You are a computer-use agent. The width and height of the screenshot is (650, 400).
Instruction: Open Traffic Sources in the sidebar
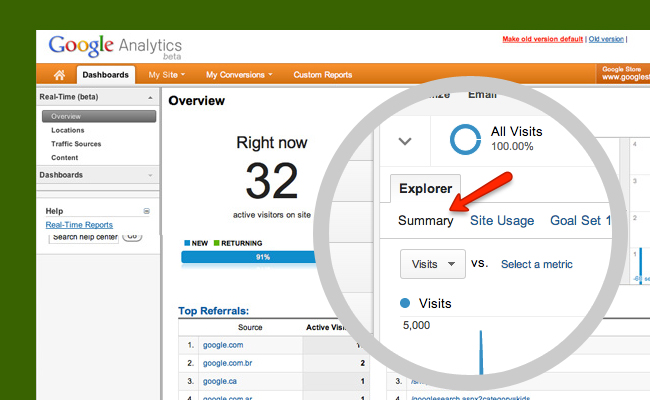coord(76,144)
